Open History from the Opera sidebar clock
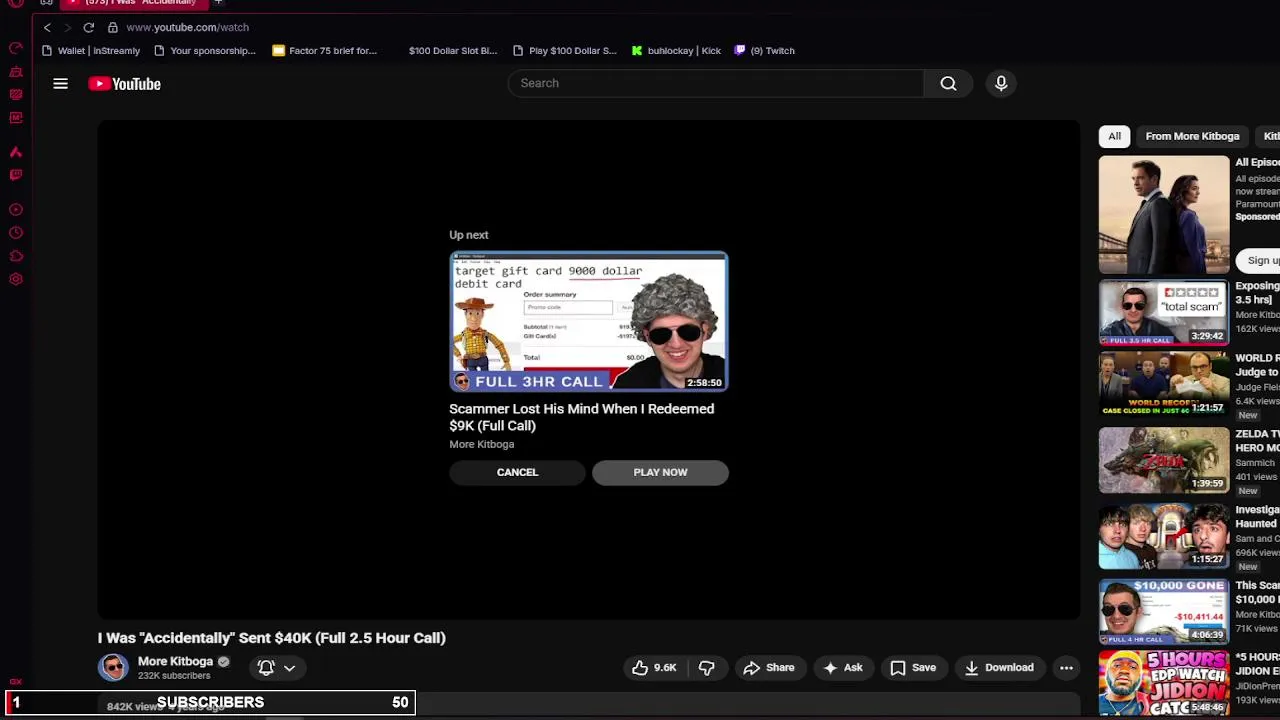Viewport: 1280px width, 720px height. click(16, 233)
